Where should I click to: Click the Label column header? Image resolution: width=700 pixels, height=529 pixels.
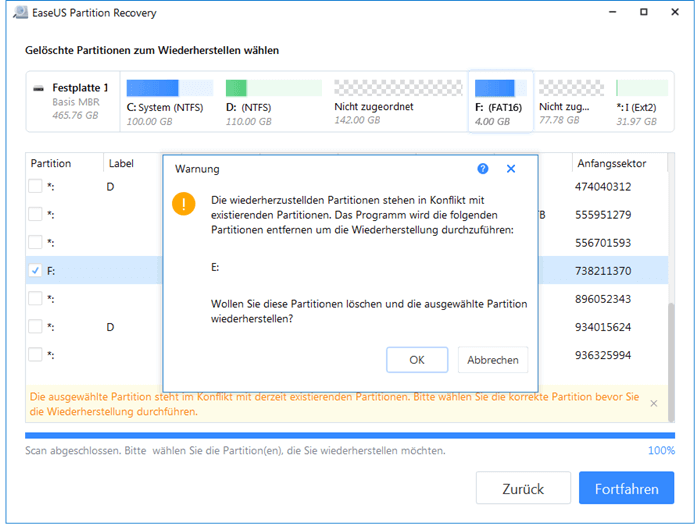121,163
